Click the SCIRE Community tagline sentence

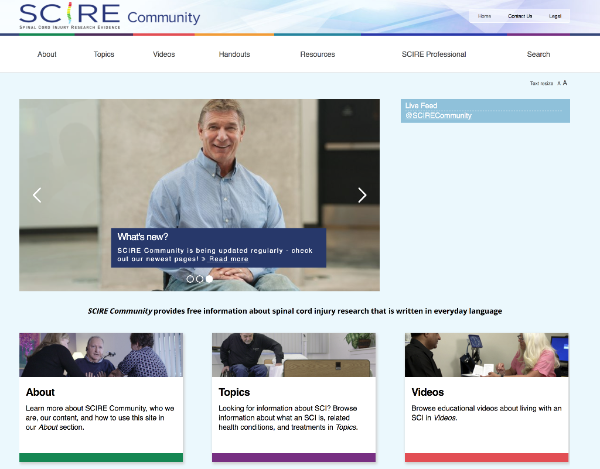click(295, 311)
